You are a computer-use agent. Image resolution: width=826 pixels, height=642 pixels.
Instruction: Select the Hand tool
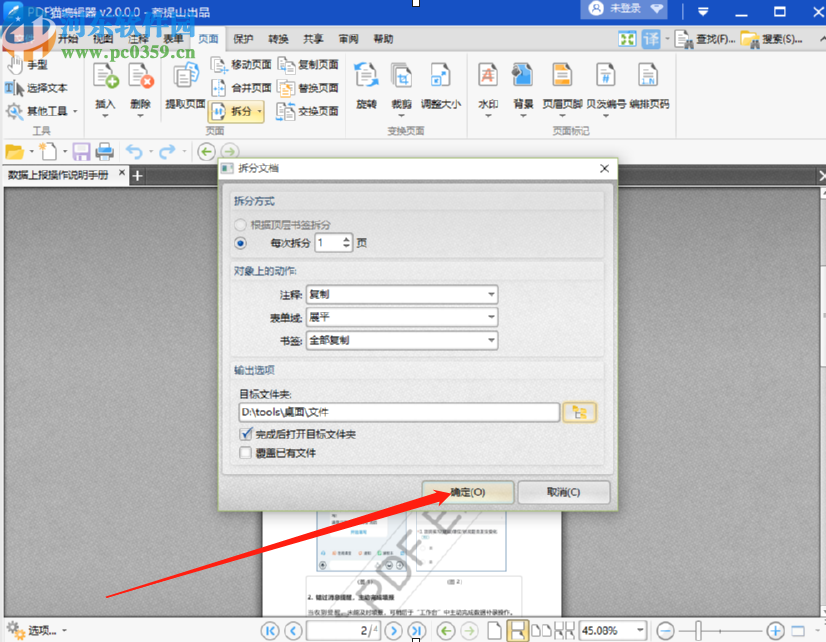point(27,65)
